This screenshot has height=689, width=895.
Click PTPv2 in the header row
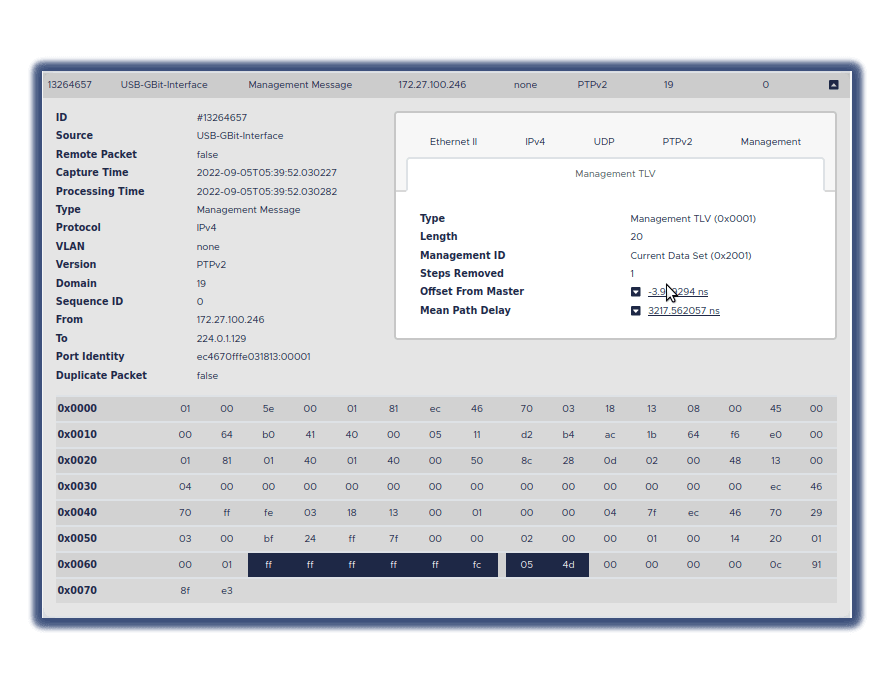[x=592, y=84]
